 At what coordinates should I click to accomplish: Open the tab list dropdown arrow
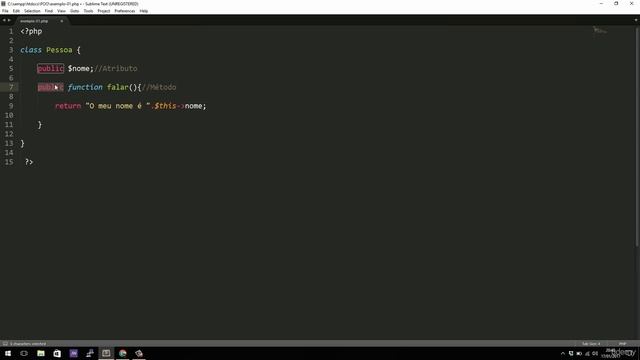pos(636,20)
